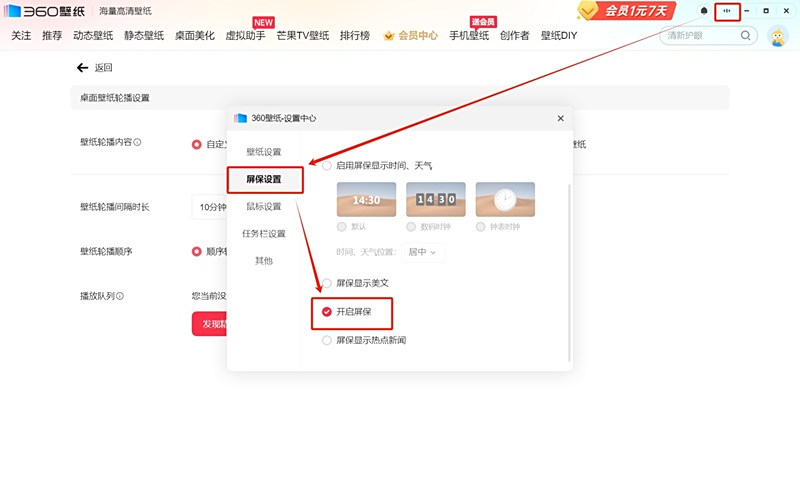800x477 pixels.
Task: Switch to 动态壁纸 tab
Action: (x=93, y=36)
